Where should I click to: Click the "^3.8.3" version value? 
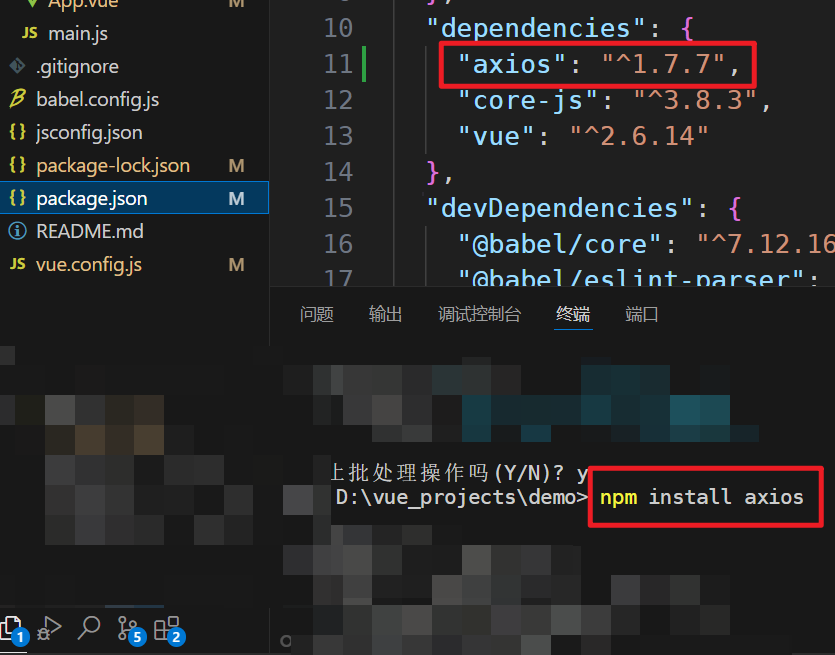click(x=696, y=100)
